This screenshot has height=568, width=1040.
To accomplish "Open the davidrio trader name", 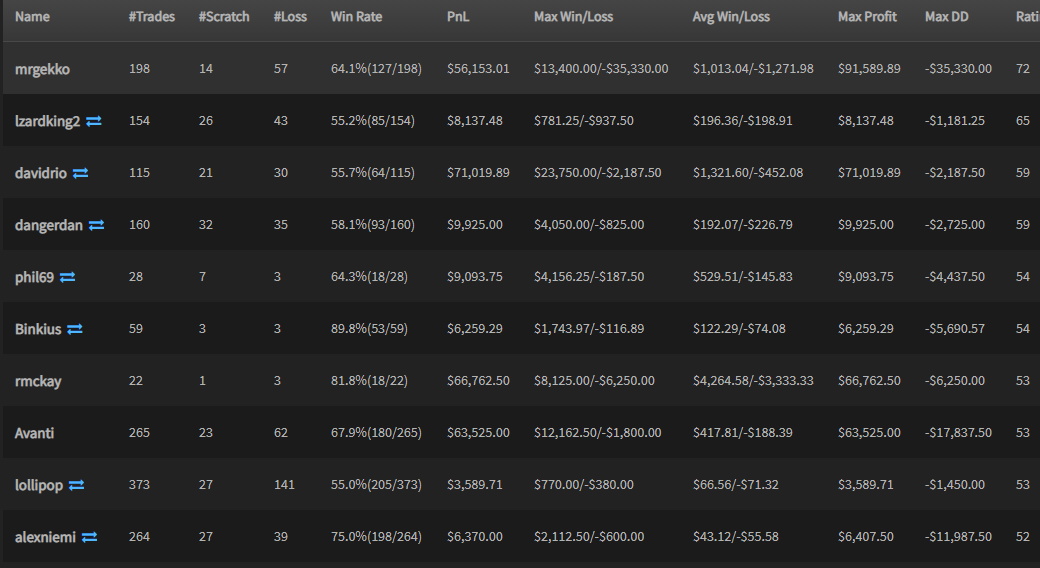I will tap(40, 173).
